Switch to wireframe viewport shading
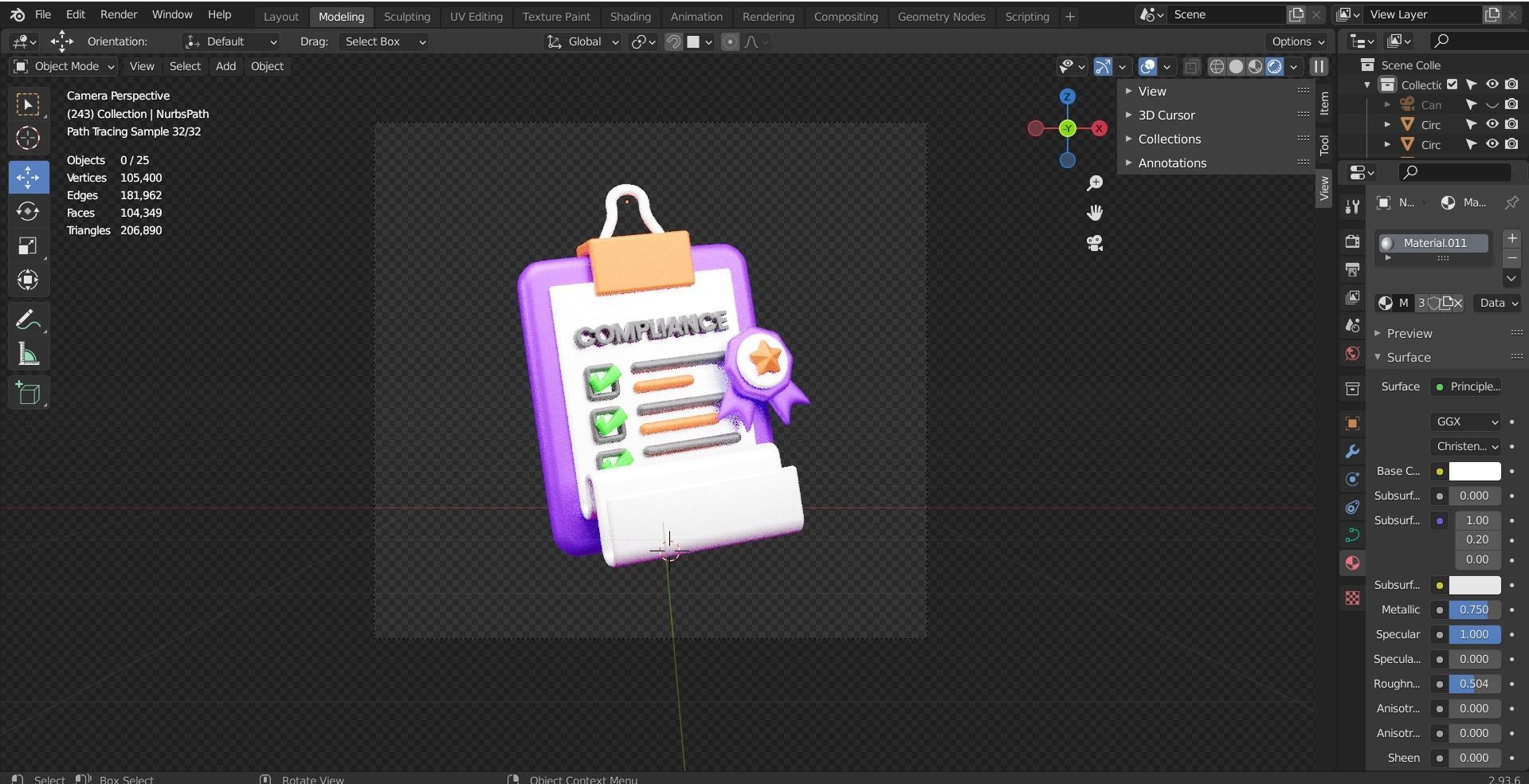1529x784 pixels. tap(1217, 67)
